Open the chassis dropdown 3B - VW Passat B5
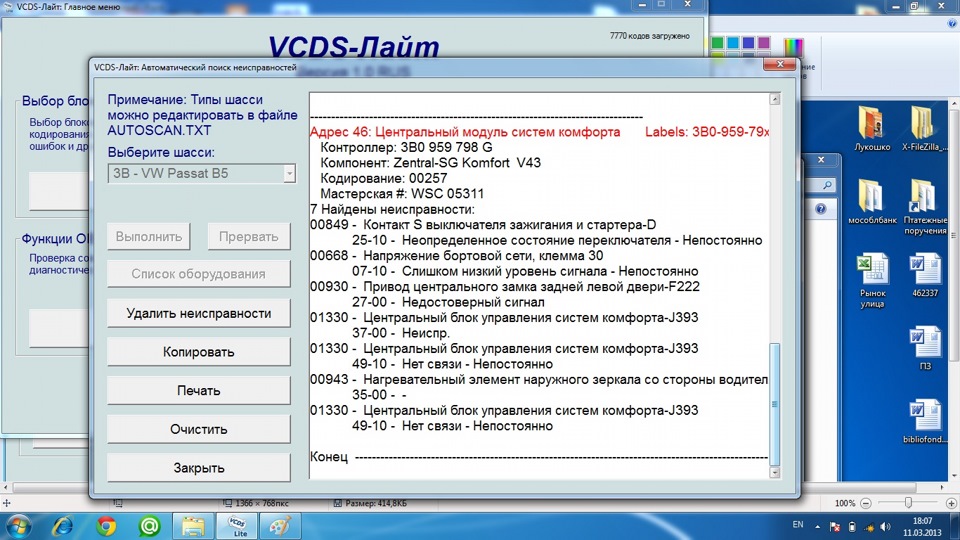This screenshot has width=960, height=540. (x=201, y=173)
